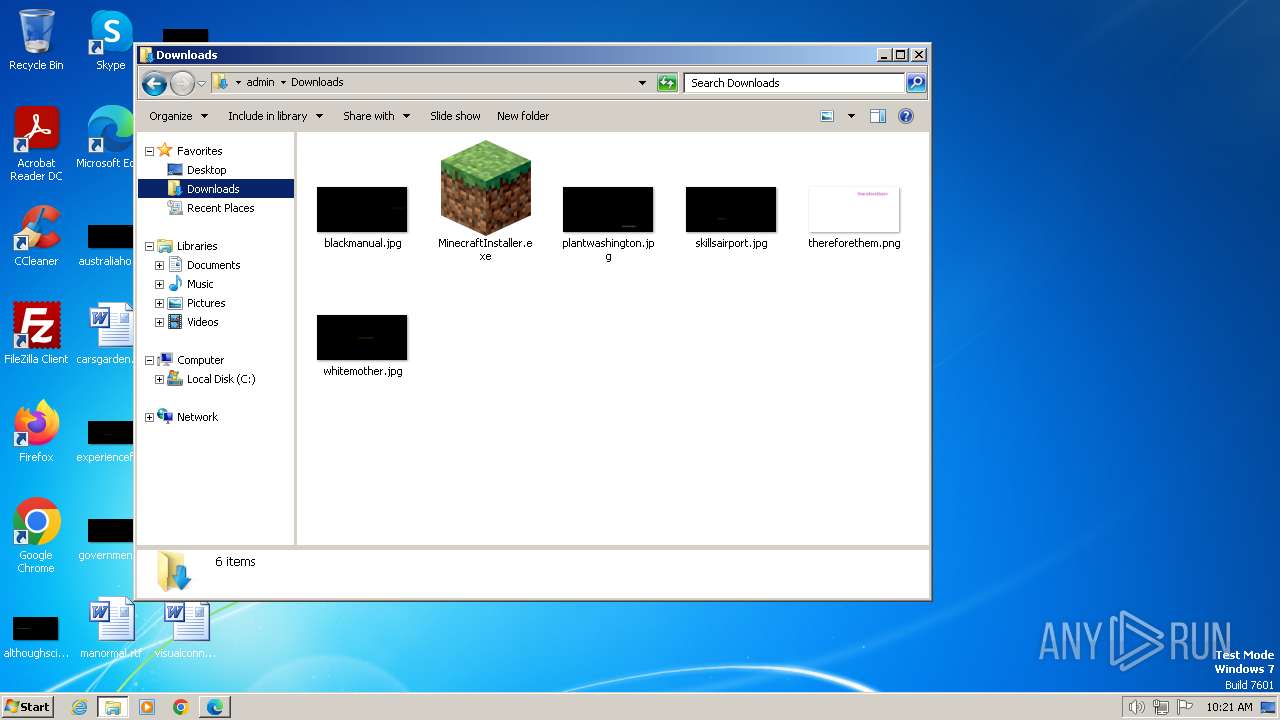
Task: Open the Start menu
Action: click(x=28, y=706)
